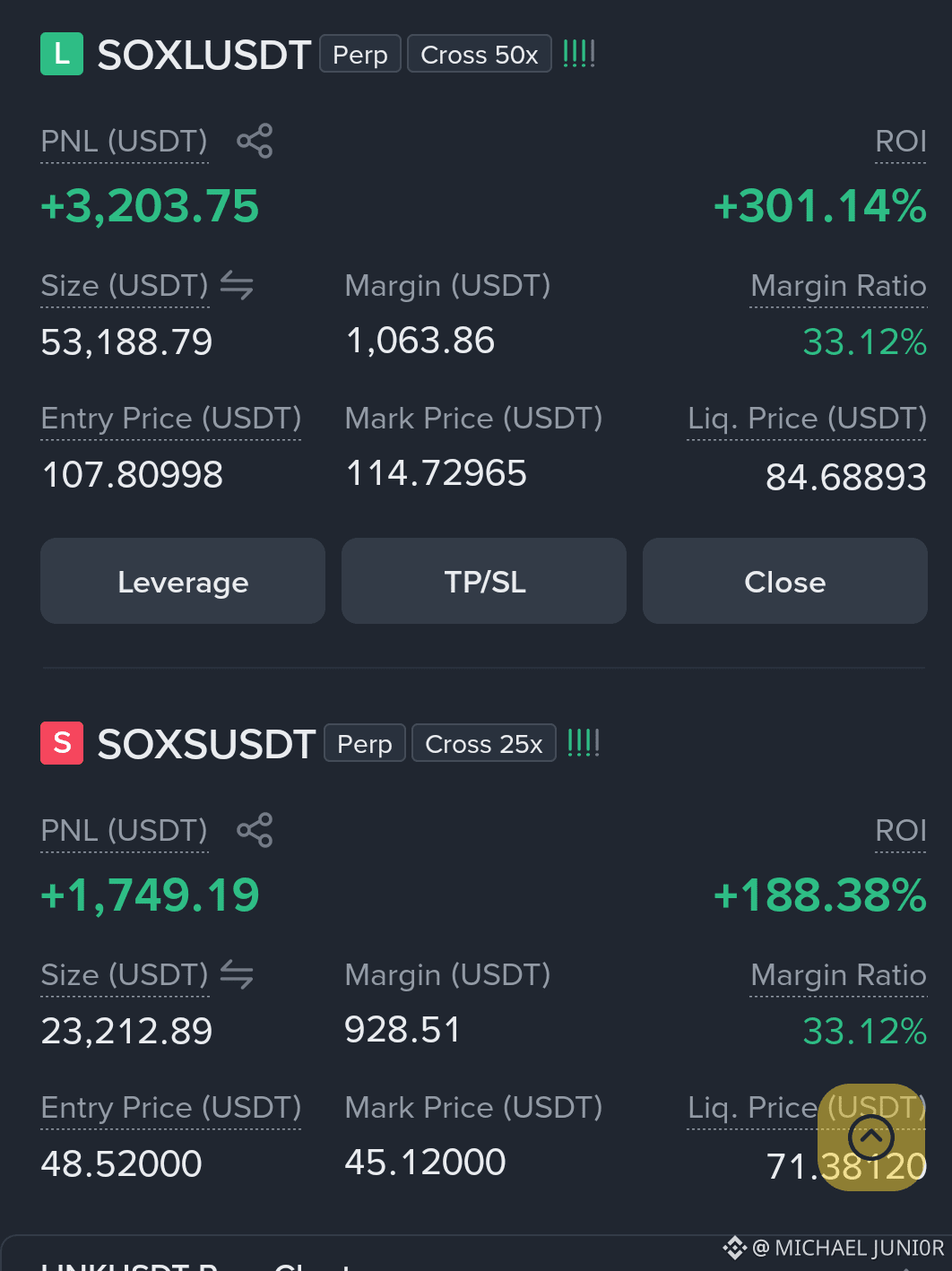Tap SOXLUSDT green signal bars indicator
The height and width of the screenshot is (1271, 952).
pos(579,54)
